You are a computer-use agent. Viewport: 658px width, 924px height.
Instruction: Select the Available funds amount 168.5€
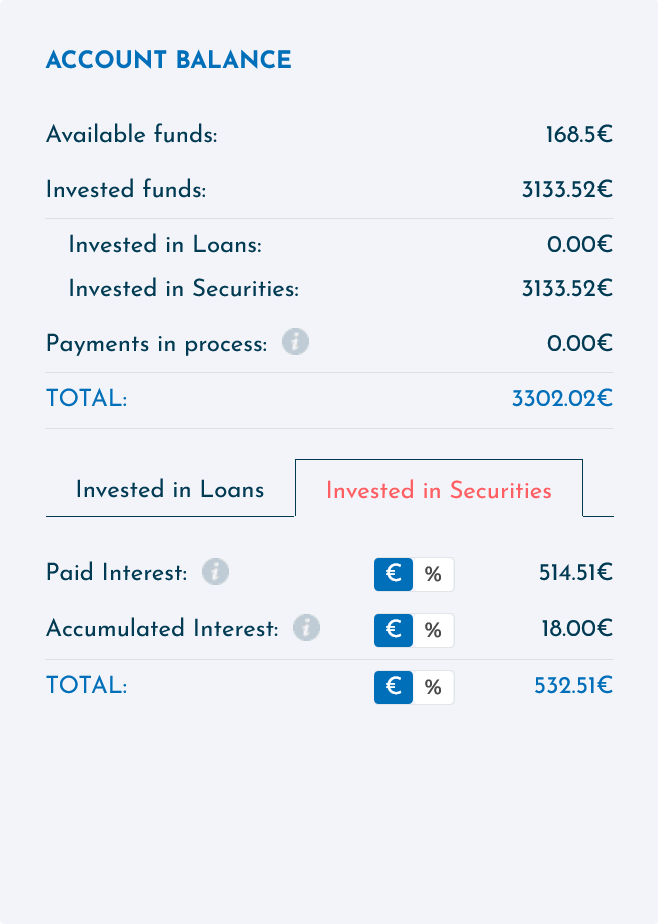pos(577,134)
